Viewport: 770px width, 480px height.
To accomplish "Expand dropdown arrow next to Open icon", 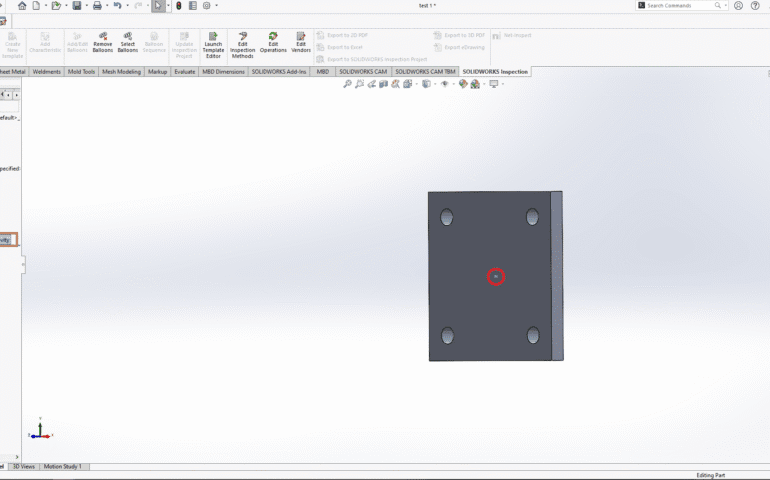I will coord(66,5).
